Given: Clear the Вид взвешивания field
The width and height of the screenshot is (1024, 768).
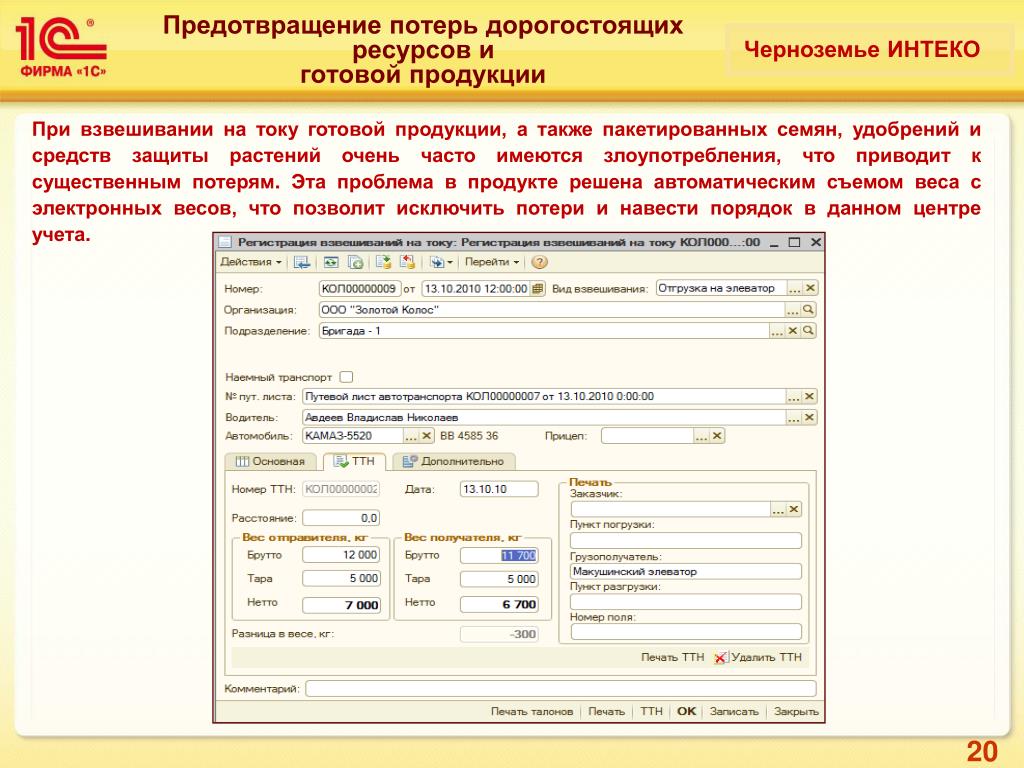Looking at the screenshot, I should (x=810, y=289).
